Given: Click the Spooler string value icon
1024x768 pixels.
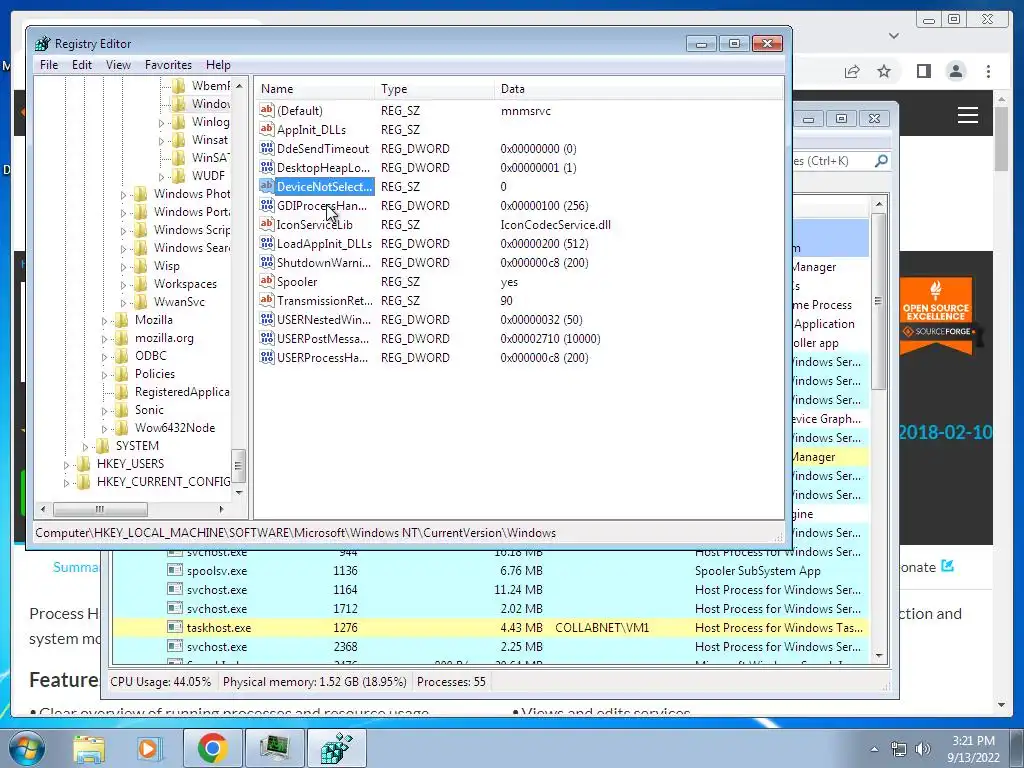Looking at the screenshot, I should [266, 281].
